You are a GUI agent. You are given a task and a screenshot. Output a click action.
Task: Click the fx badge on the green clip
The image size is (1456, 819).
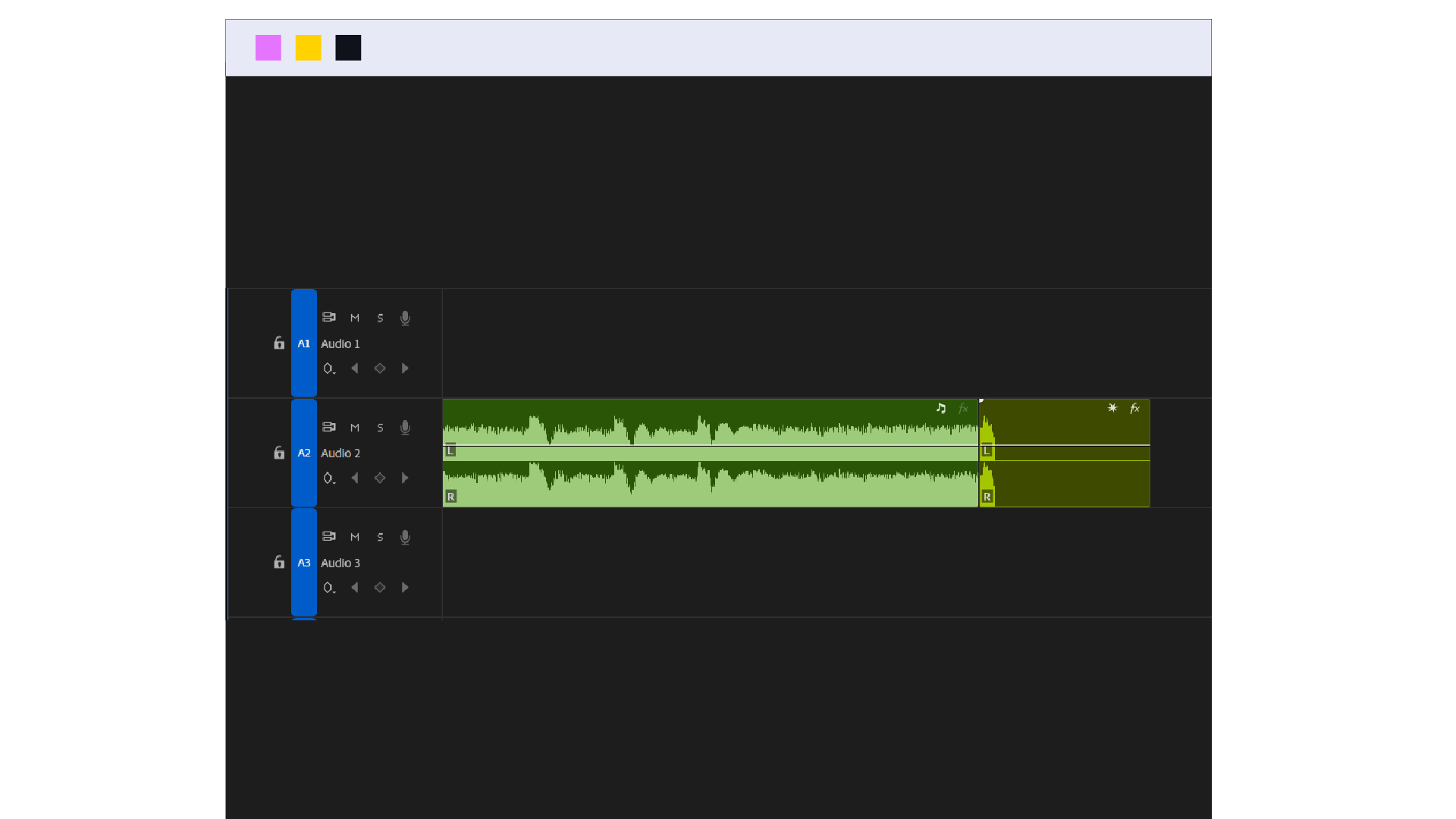[963, 408]
